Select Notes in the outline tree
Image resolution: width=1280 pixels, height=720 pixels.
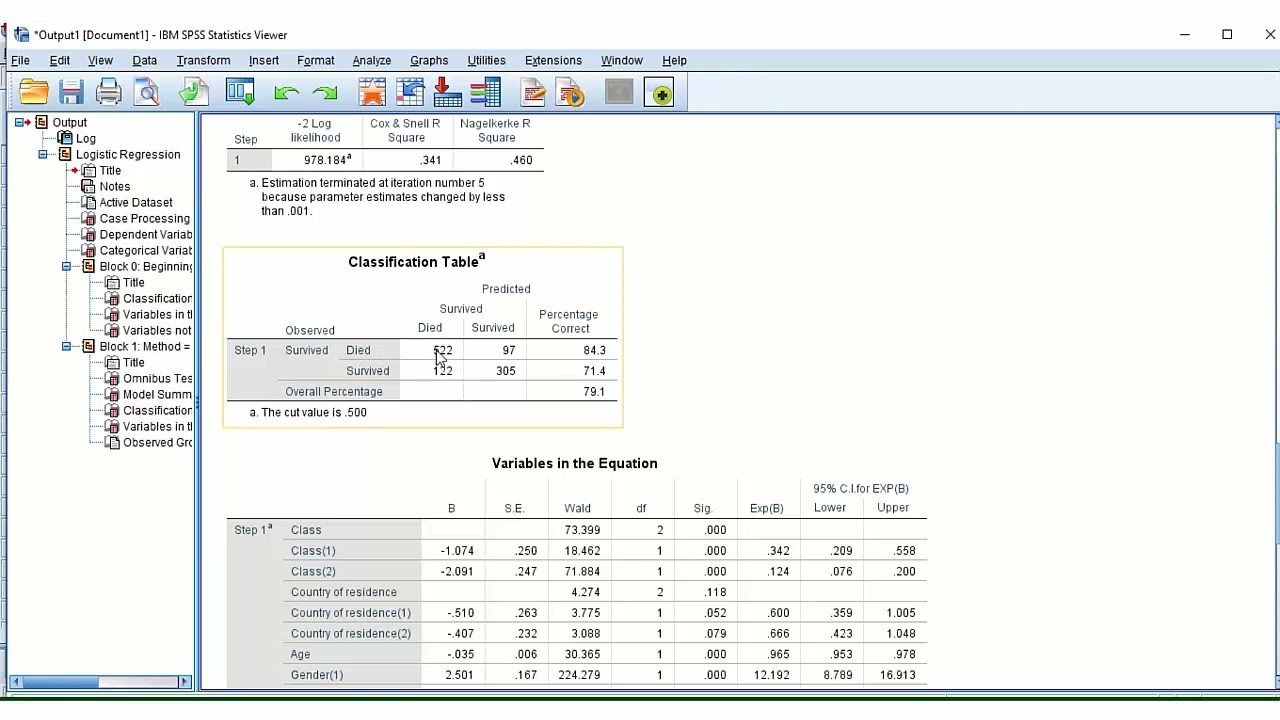[x=114, y=186]
